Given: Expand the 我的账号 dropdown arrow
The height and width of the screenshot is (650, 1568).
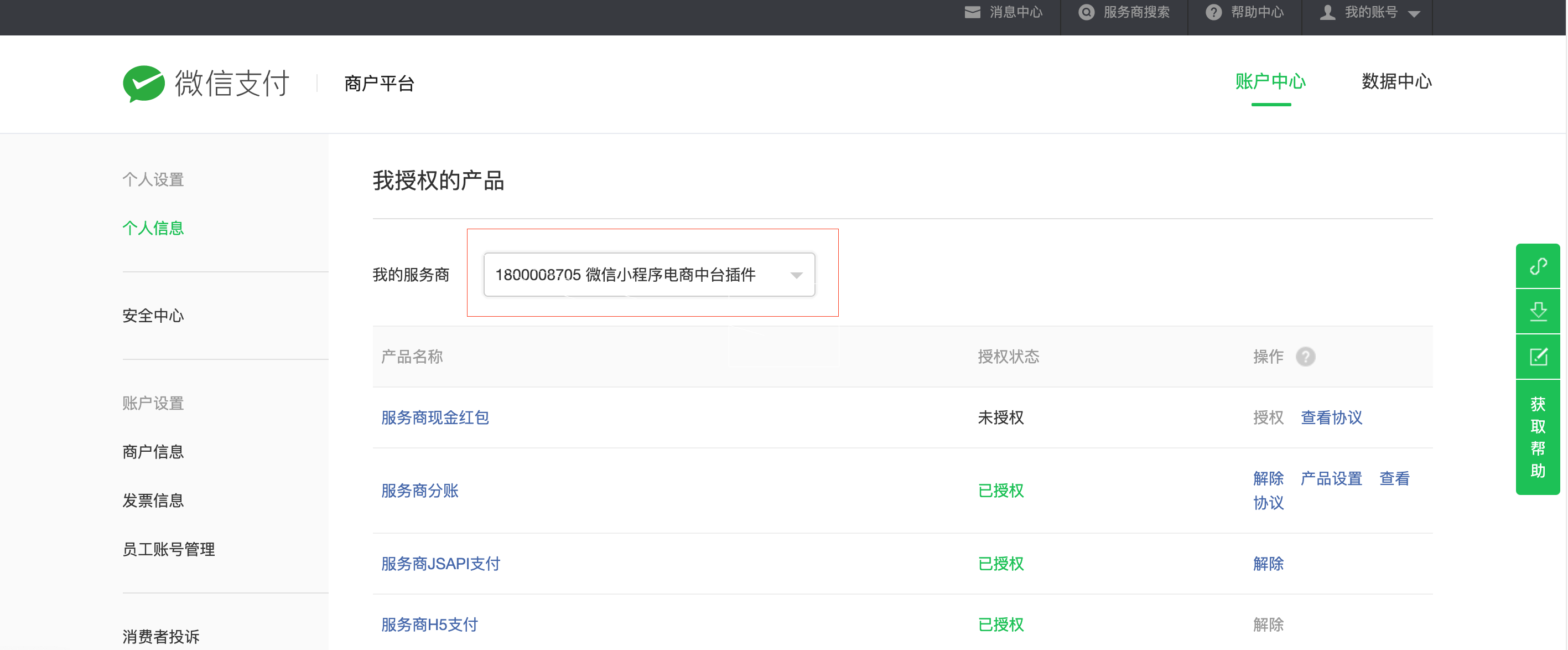Looking at the screenshot, I should point(1414,14).
